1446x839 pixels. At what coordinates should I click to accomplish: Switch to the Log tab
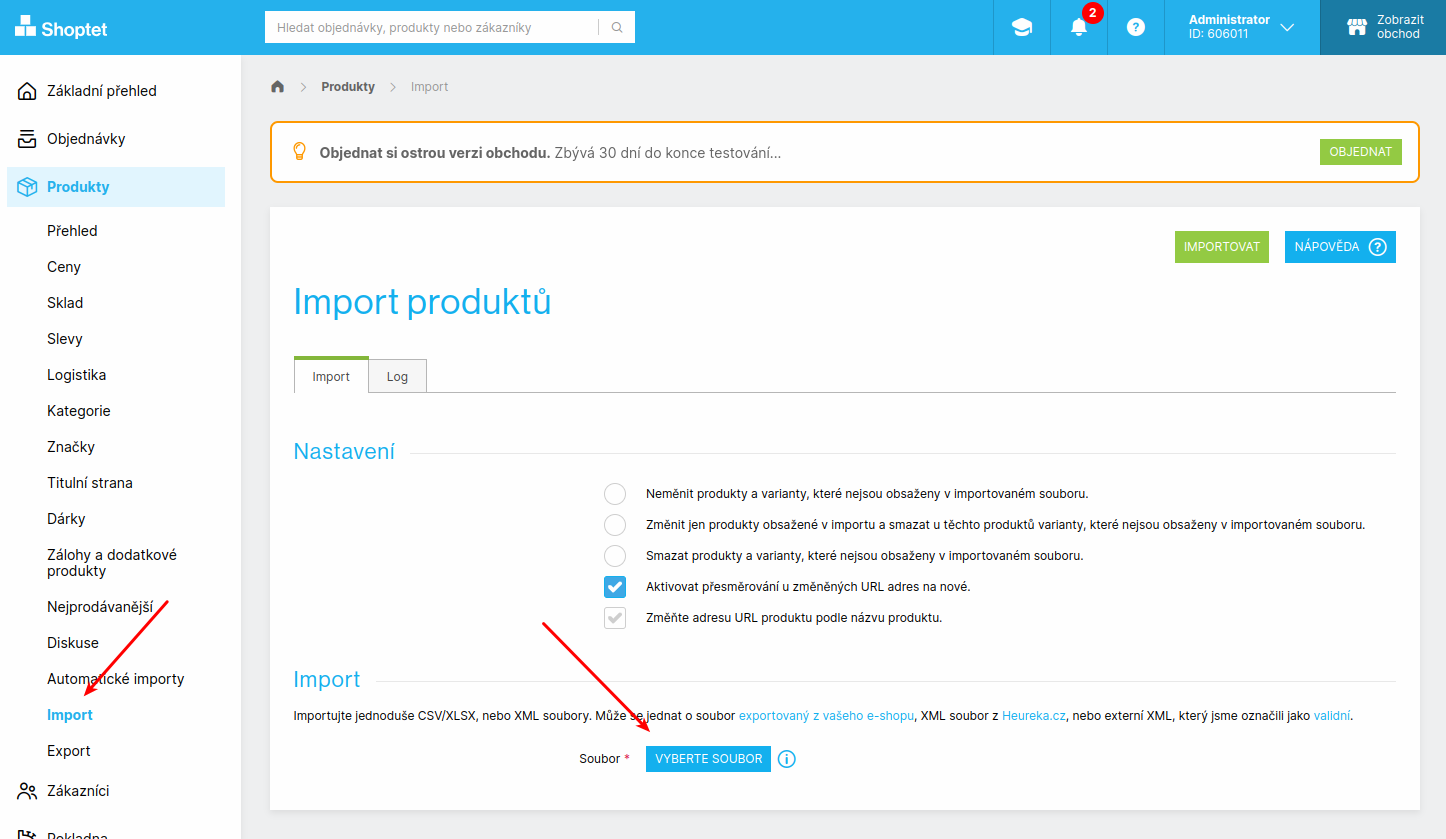[x=397, y=377]
